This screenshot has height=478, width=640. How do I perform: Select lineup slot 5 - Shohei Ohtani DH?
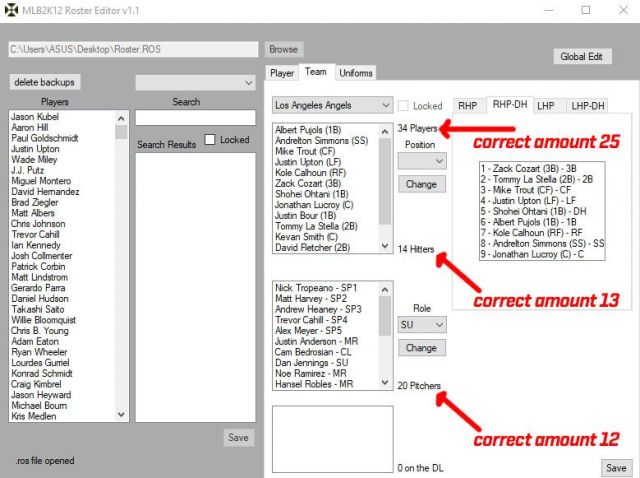click(542, 211)
